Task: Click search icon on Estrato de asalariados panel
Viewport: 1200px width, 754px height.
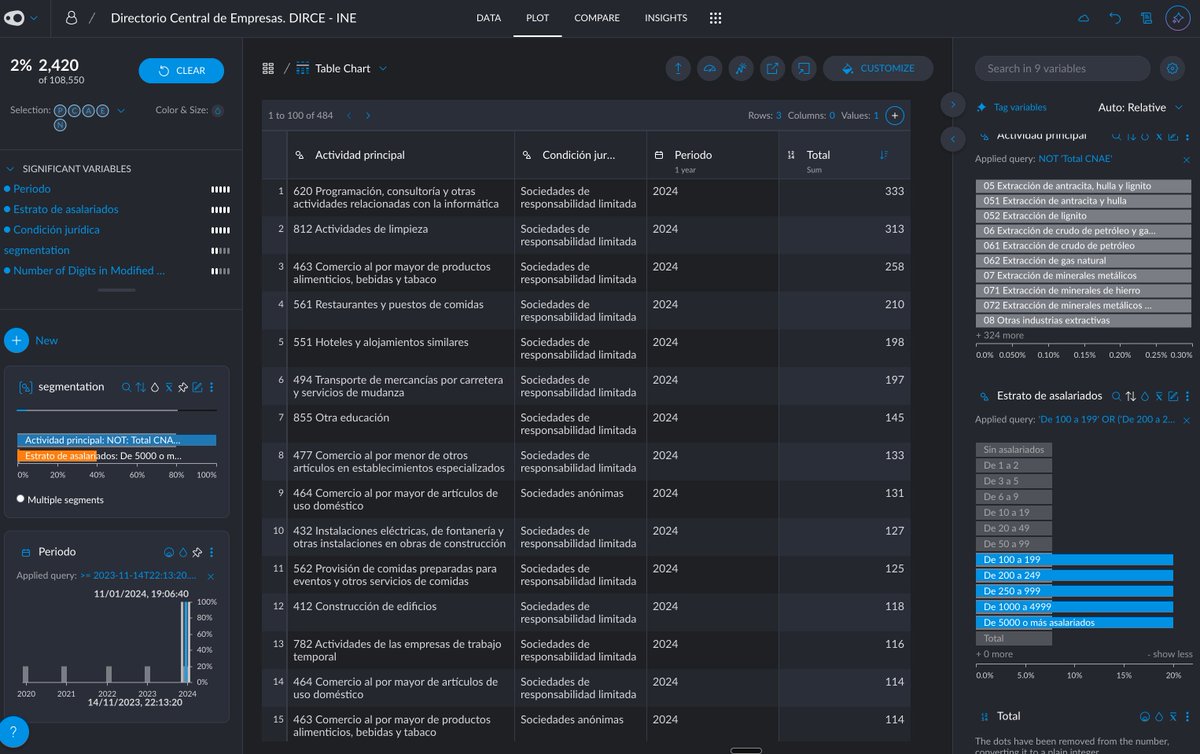Action: (1116, 396)
